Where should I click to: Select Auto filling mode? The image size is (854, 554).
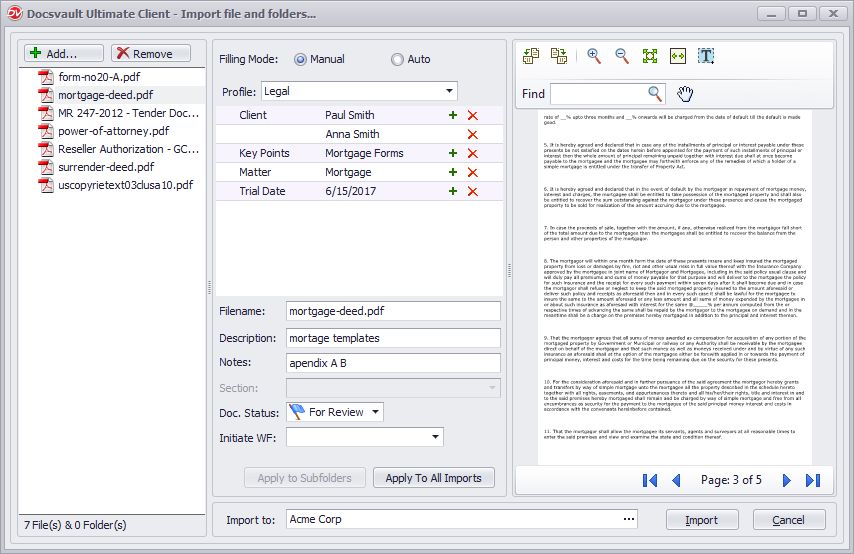(398, 59)
